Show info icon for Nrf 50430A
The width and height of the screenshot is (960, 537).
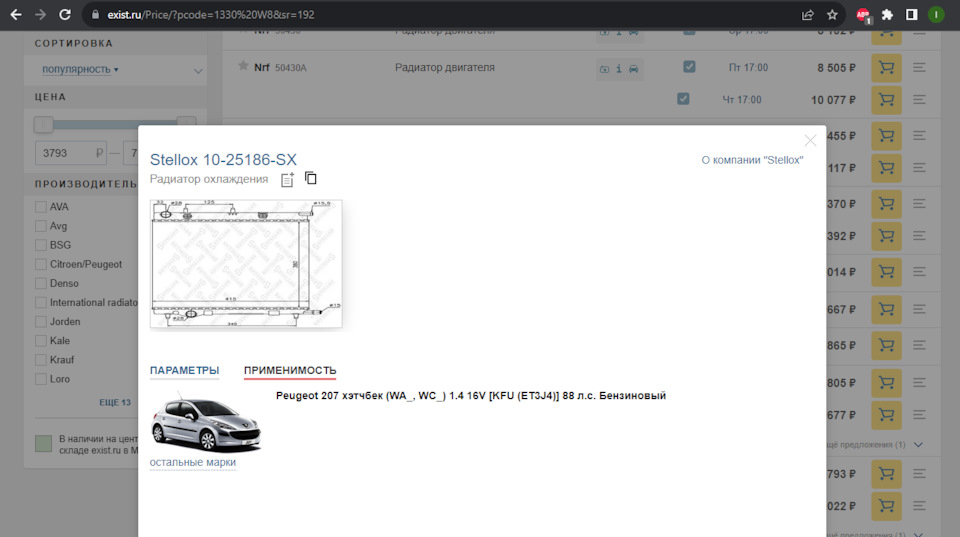[x=619, y=69]
